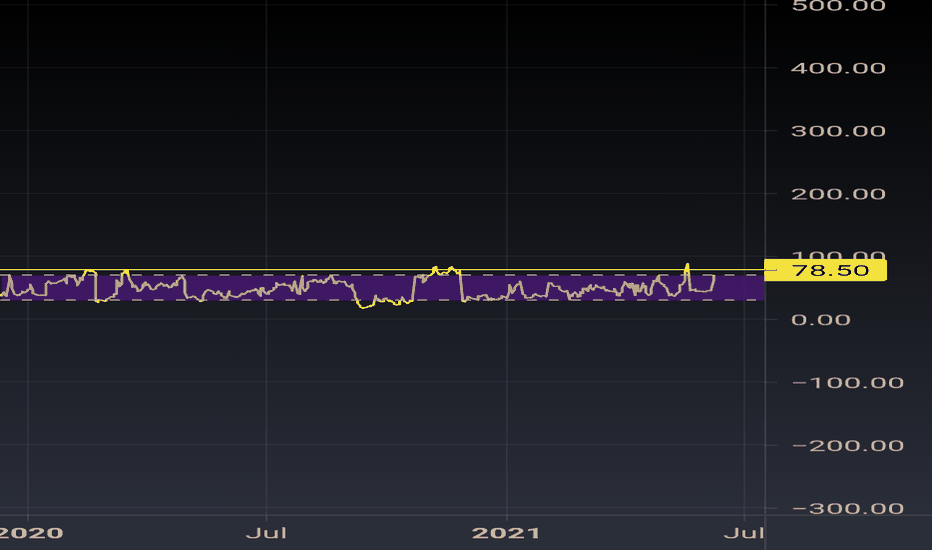Click the Jul label after 2021
Screen dimensions: 932x550
[744, 533]
